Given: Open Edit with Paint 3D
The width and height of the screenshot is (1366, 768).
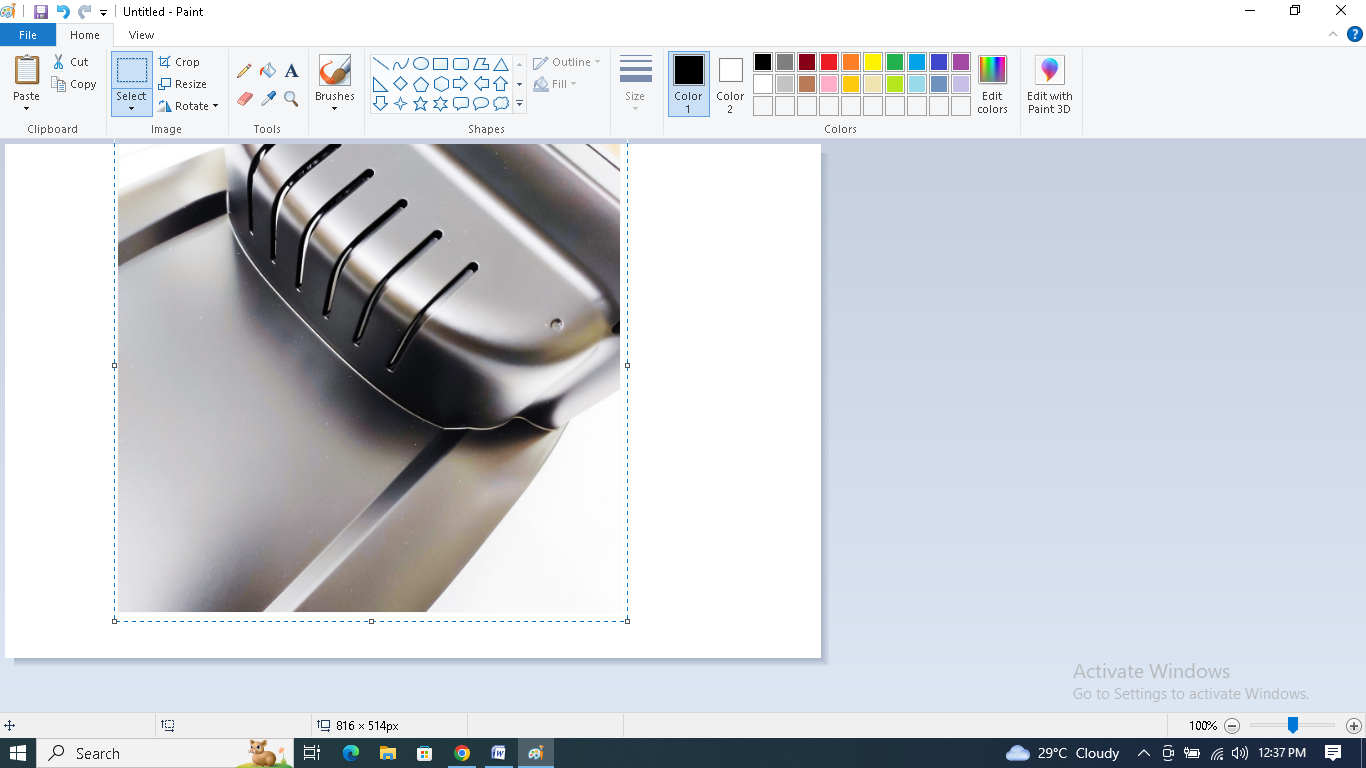Looking at the screenshot, I should click(x=1049, y=85).
